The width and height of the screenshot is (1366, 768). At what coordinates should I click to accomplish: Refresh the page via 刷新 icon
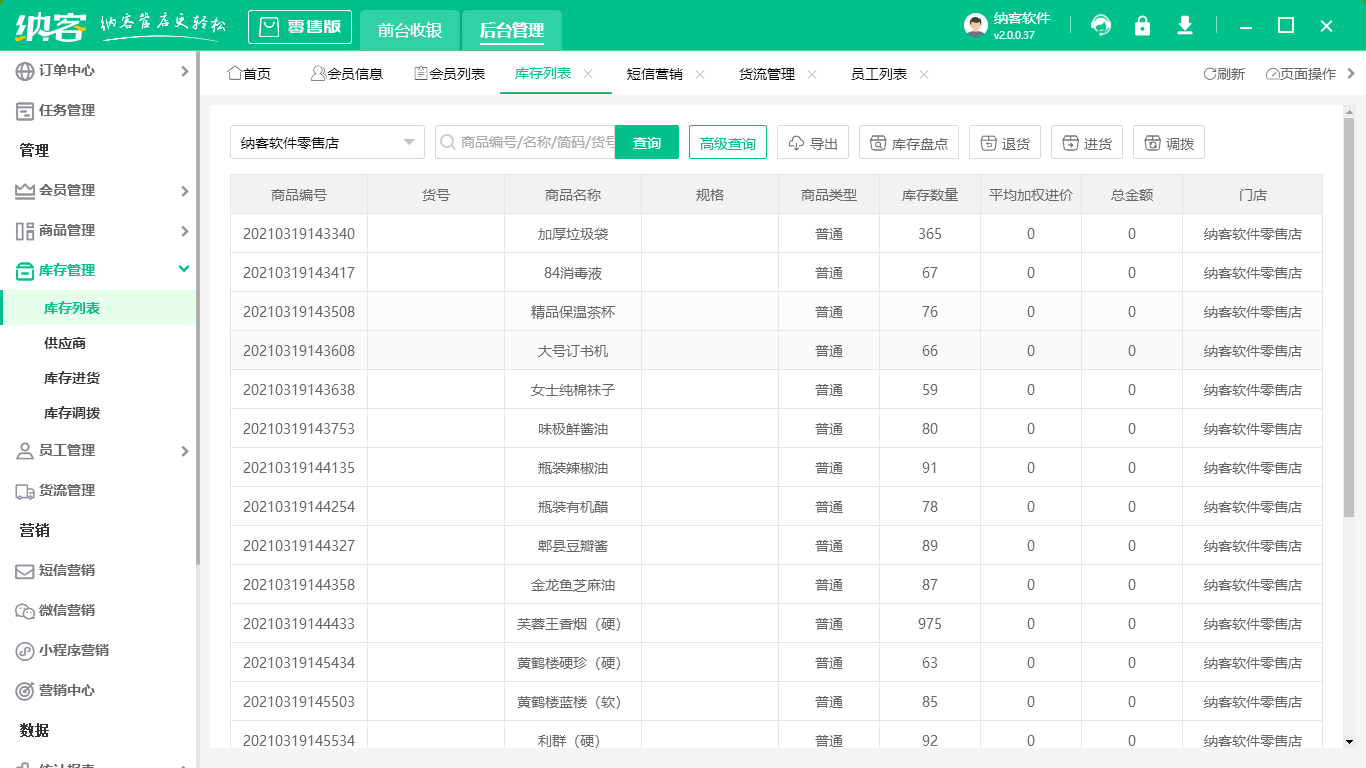point(1224,73)
